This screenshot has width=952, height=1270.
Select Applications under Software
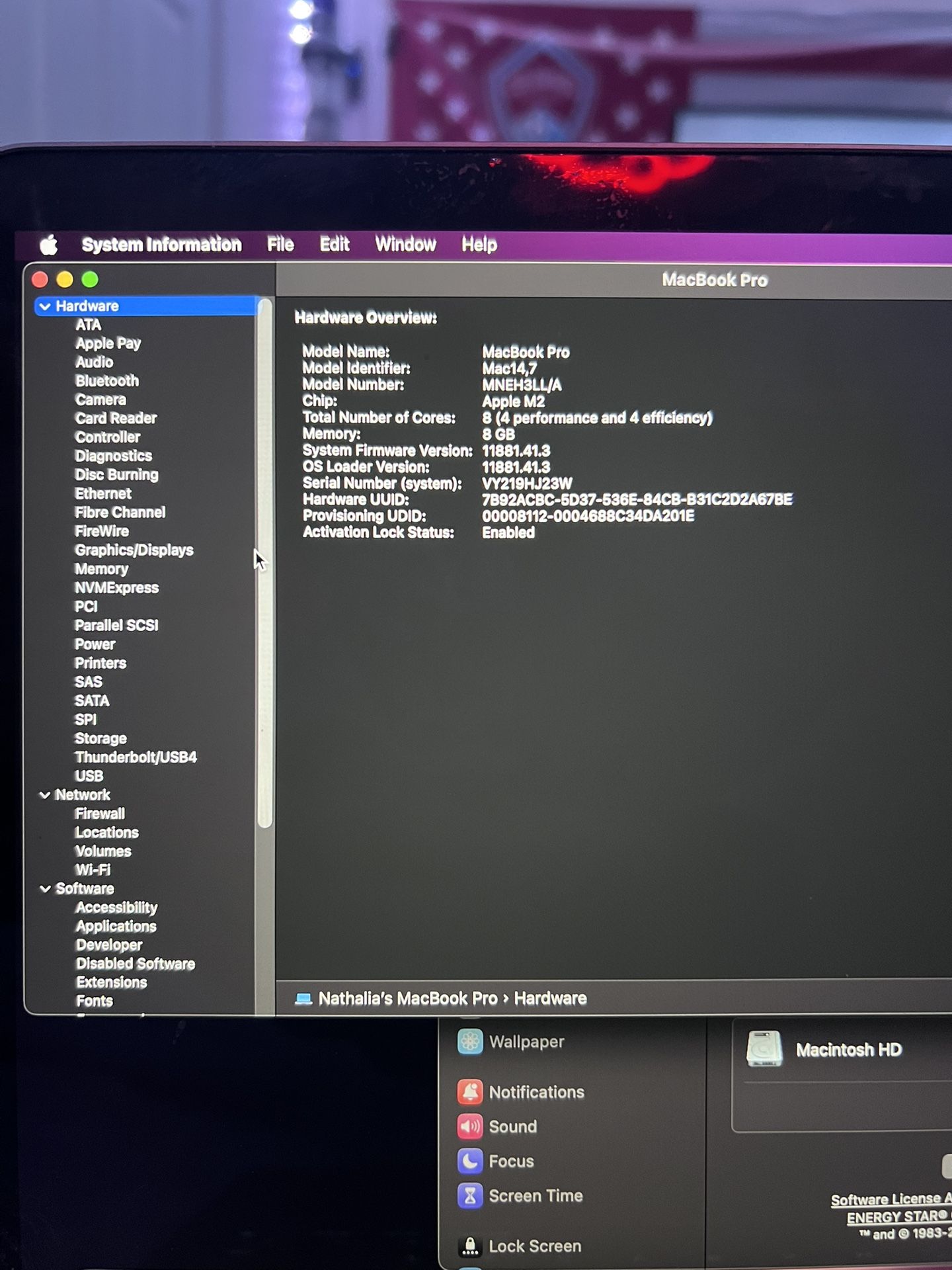coord(116,927)
